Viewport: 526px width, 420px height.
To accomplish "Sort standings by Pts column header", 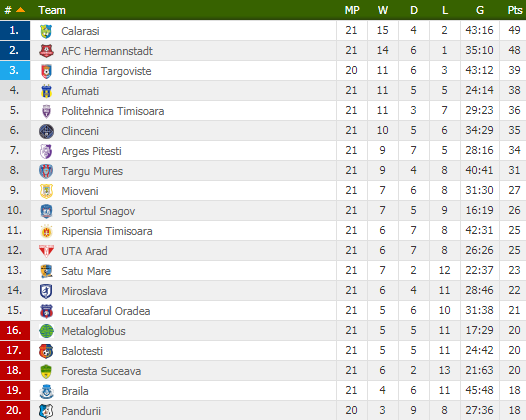I will pyautogui.click(x=515, y=10).
